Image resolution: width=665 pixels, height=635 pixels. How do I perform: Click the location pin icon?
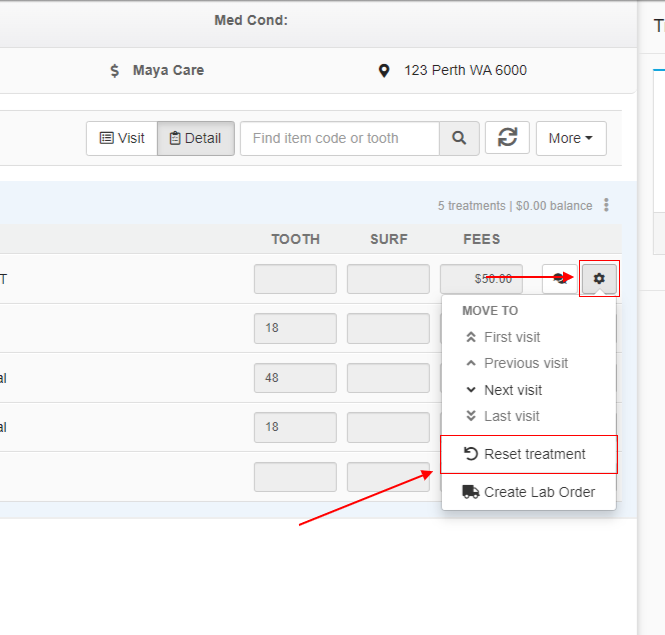point(384,71)
